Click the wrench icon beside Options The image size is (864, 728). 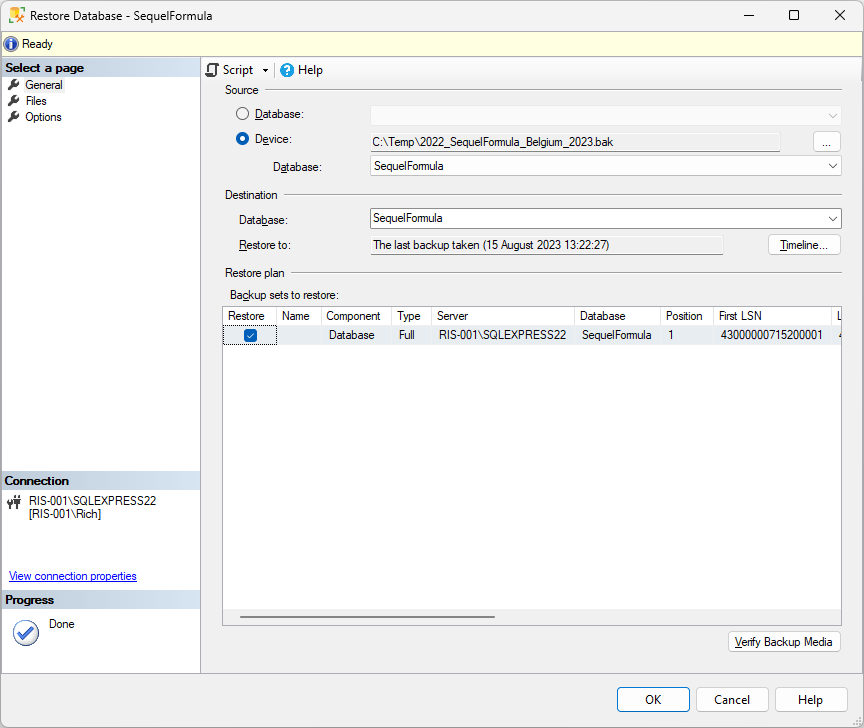click(x=14, y=117)
